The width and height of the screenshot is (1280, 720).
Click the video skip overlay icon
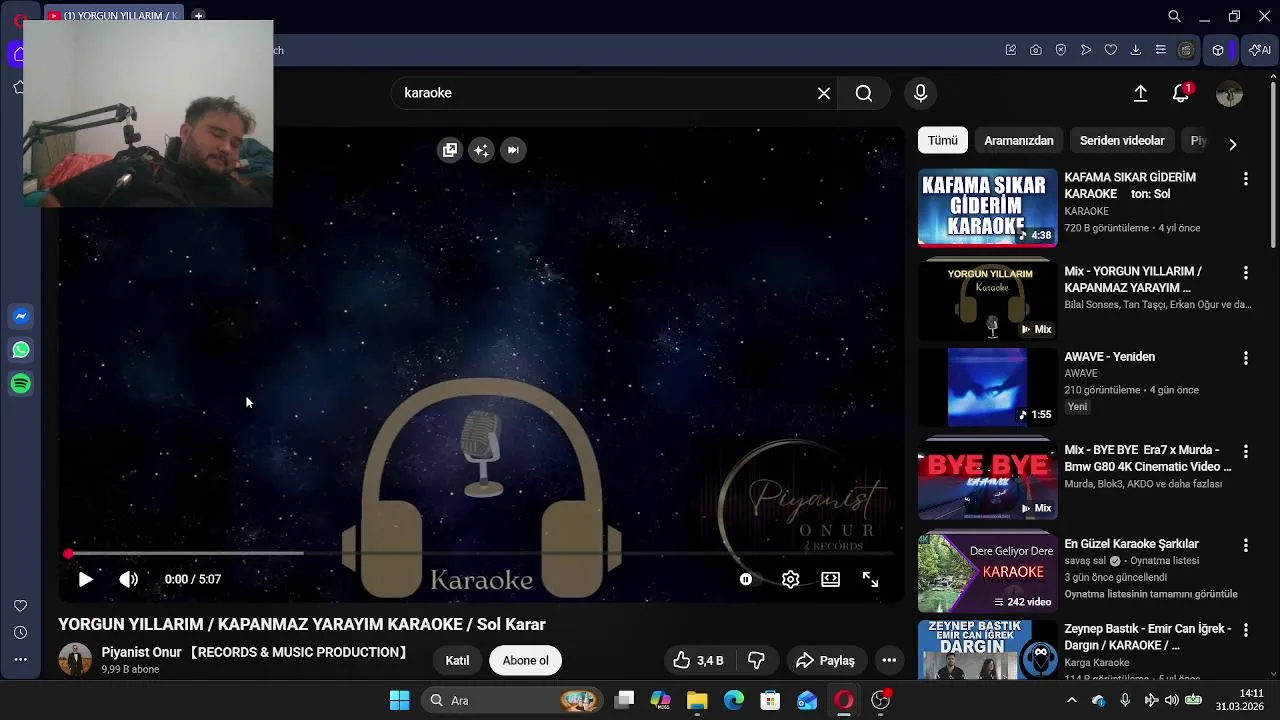pyautogui.click(x=512, y=150)
